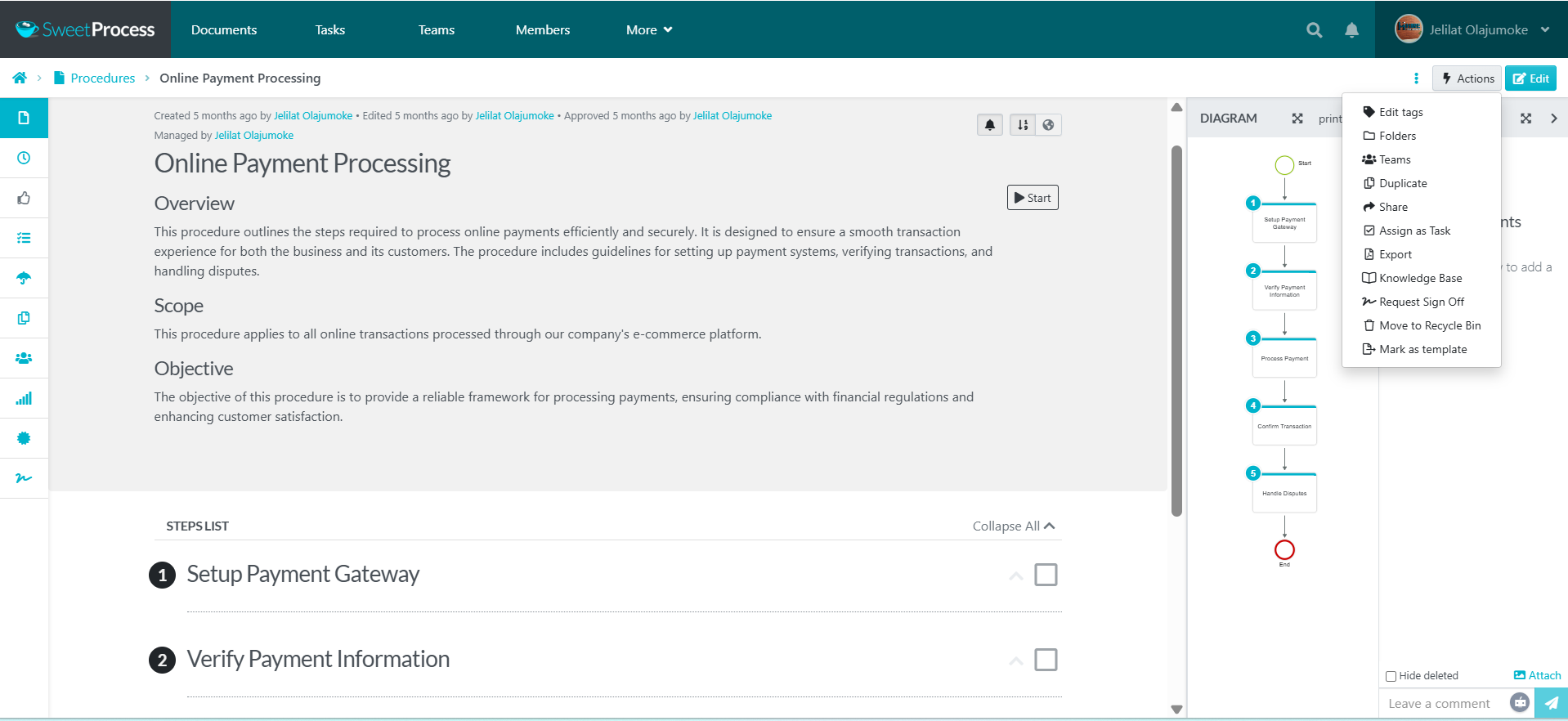The image size is (1568, 721).
Task: Click the Procedures breadcrumb link
Action: click(103, 78)
